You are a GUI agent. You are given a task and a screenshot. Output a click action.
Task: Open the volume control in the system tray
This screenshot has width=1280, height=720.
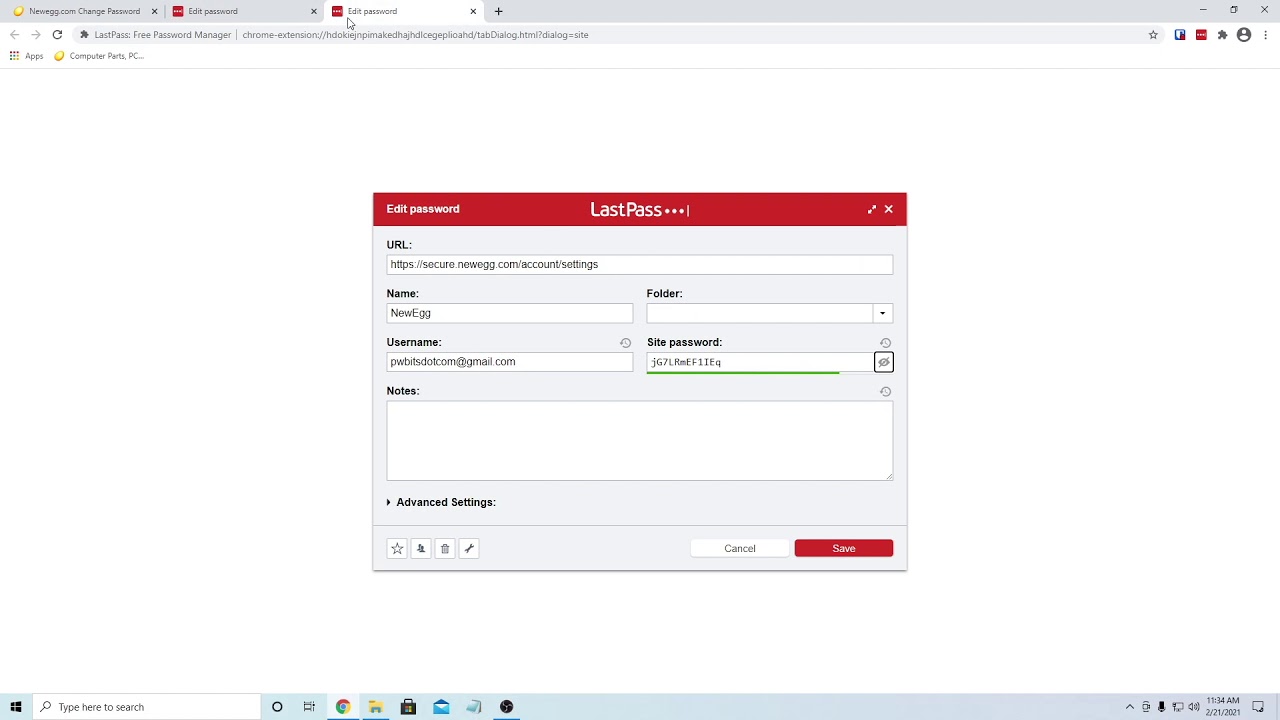[x=1194, y=707]
